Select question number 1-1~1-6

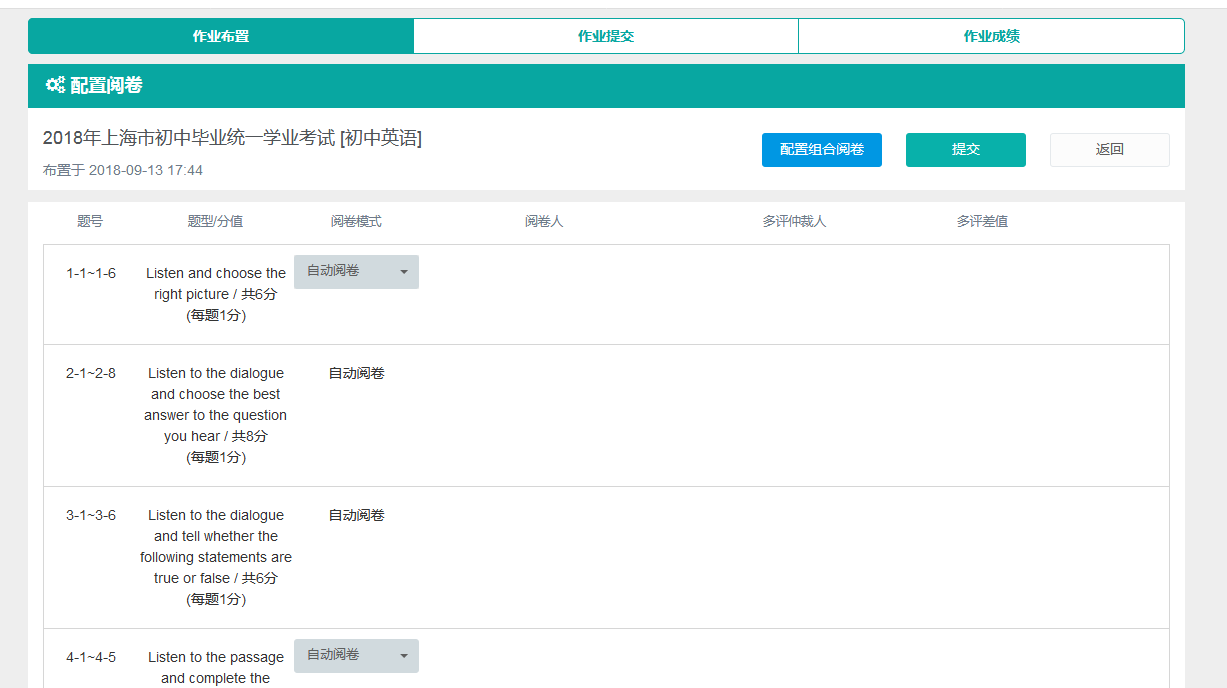click(x=91, y=273)
